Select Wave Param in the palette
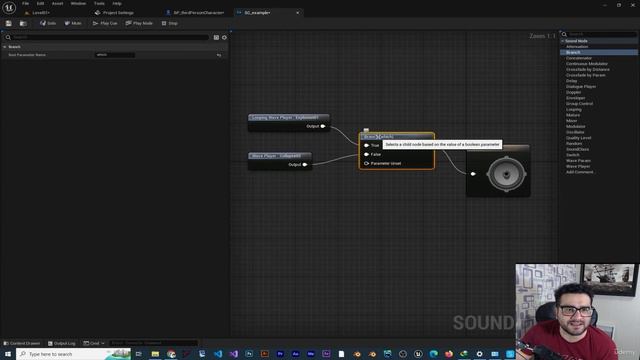 (x=578, y=161)
